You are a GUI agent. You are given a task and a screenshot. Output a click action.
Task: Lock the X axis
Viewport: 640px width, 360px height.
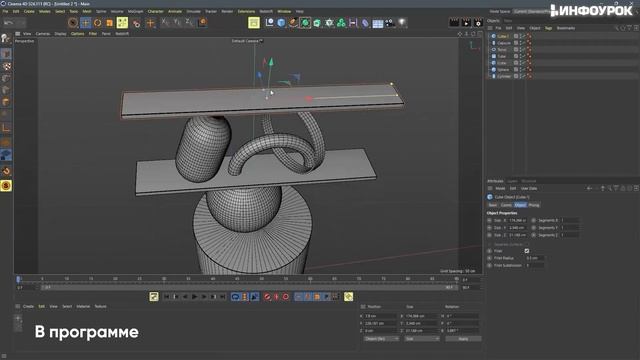[x=165, y=22]
